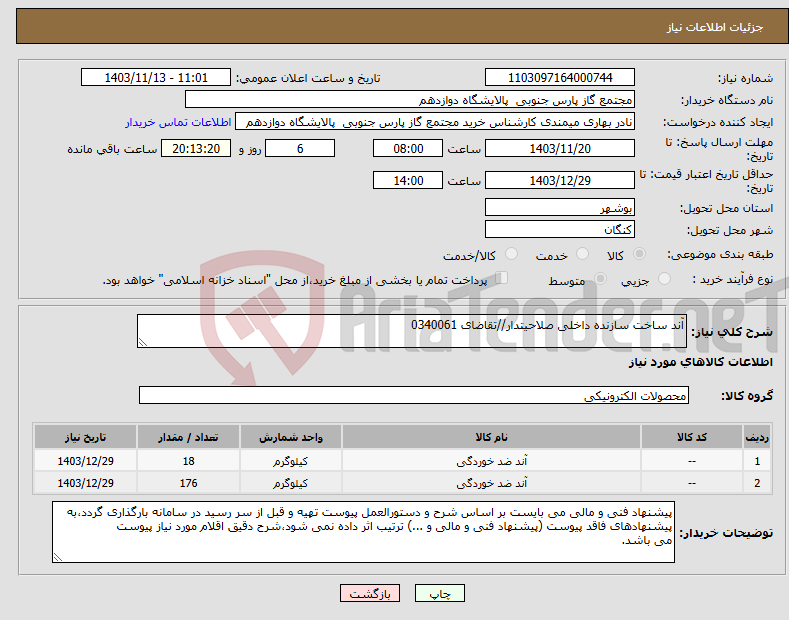Click آند ضد خوردگی in row 2
The width and height of the screenshot is (789, 620).
coord(491,483)
